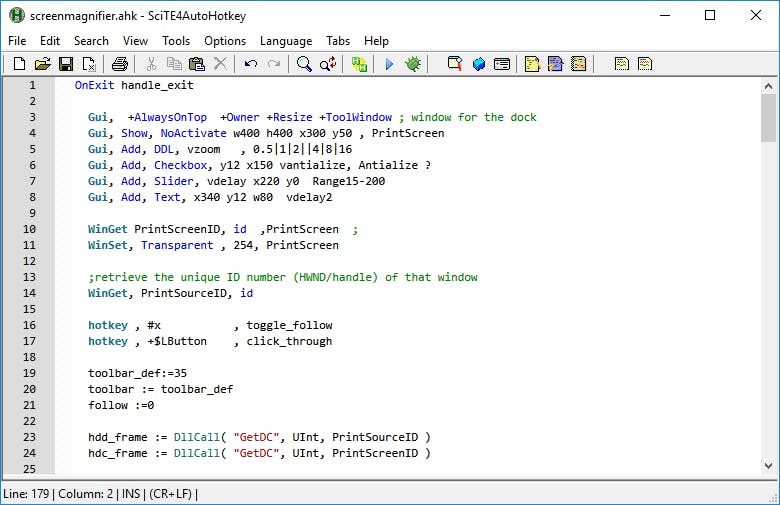Click the vertical scrollbar up arrow
This screenshot has width=780, height=505.
click(x=769, y=87)
